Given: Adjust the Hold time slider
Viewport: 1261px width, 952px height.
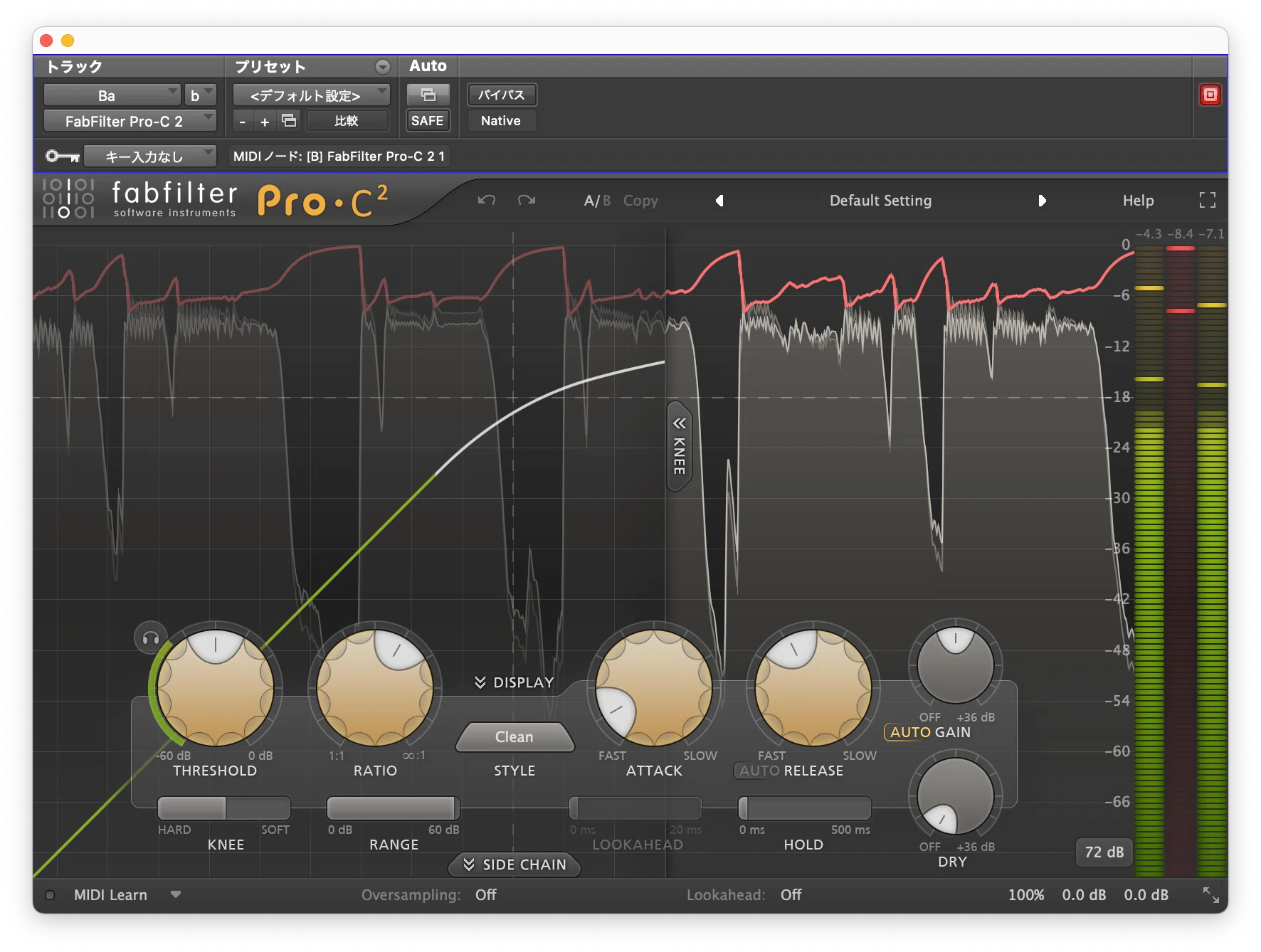Looking at the screenshot, I should [805, 808].
